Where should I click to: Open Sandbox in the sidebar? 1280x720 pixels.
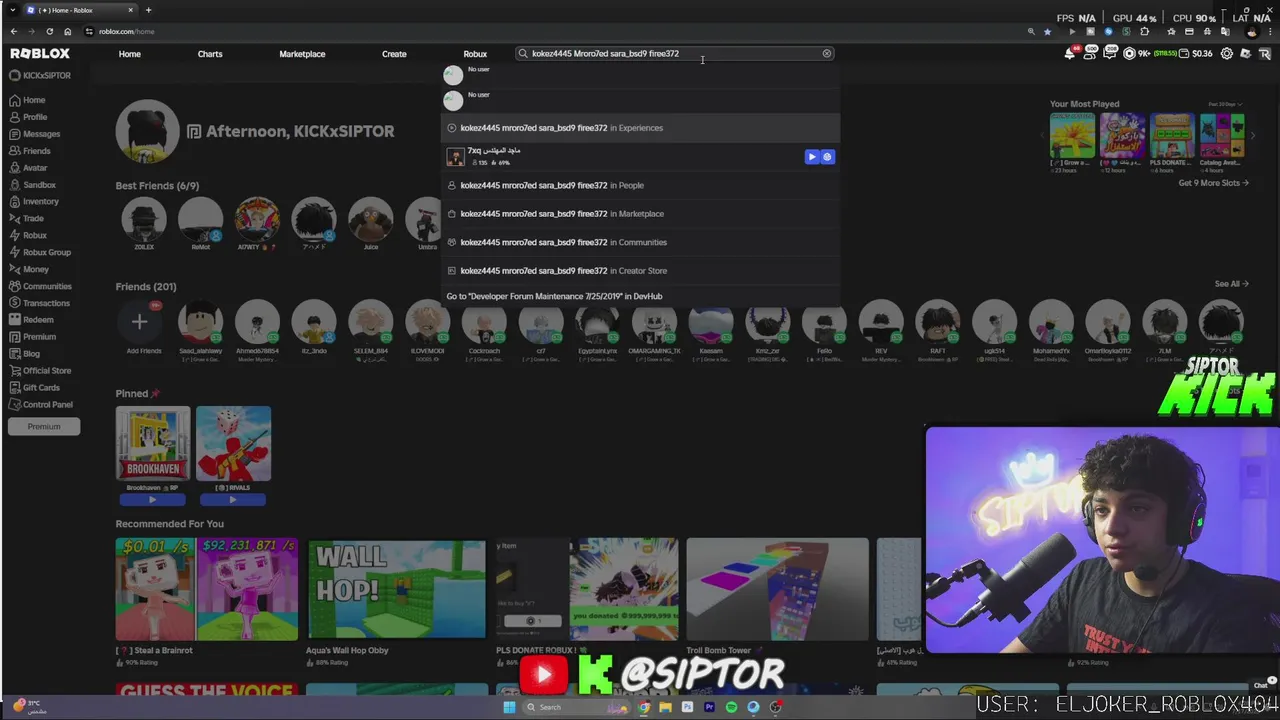32,185
